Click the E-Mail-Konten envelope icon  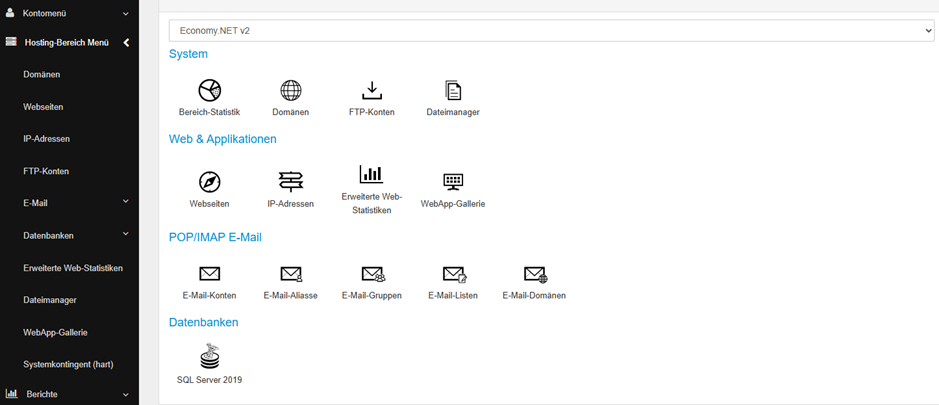(x=209, y=274)
